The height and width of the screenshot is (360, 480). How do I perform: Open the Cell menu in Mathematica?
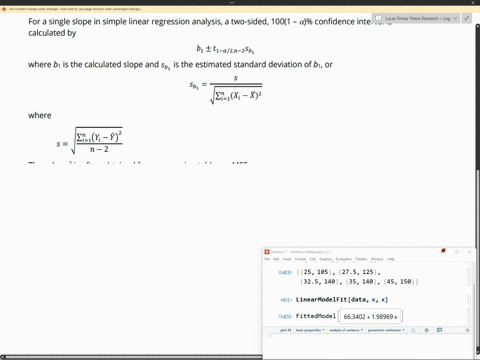(313, 259)
